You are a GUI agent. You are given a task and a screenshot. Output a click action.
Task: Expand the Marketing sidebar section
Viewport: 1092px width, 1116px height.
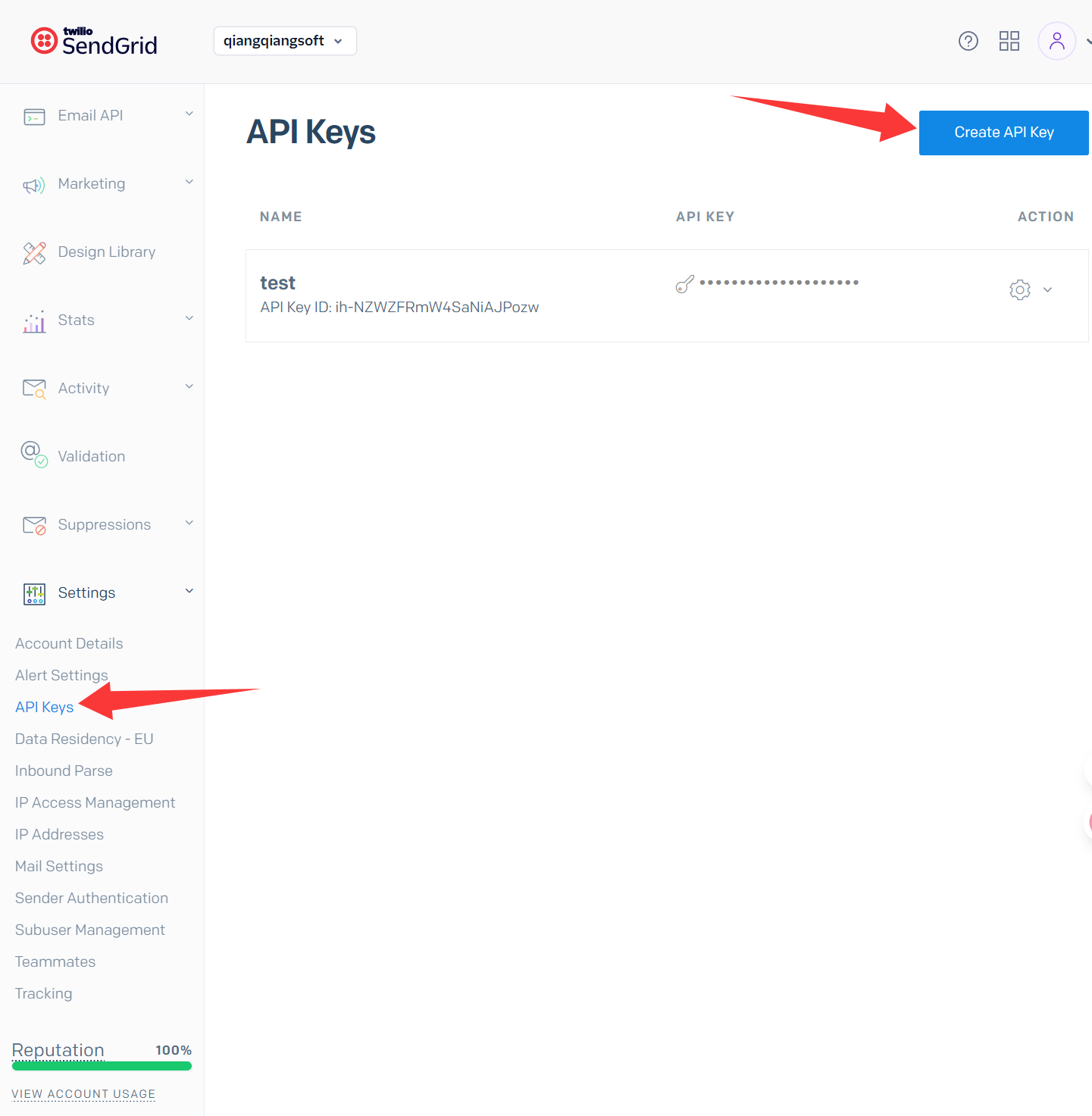[x=189, y=183]
